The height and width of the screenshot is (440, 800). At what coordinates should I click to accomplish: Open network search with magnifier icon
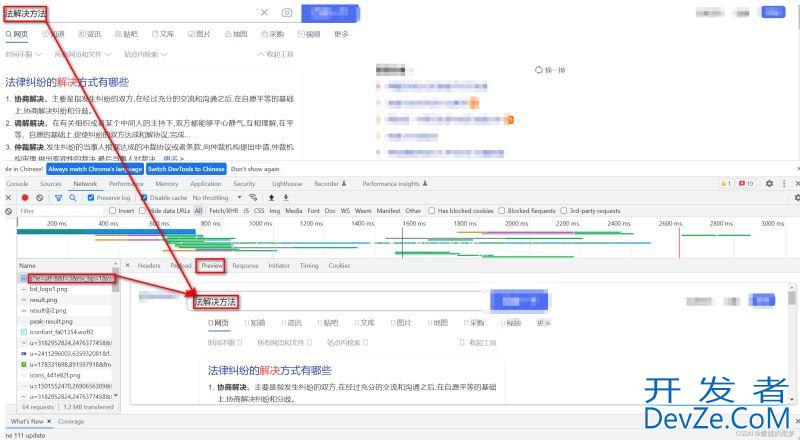(72, 198)
